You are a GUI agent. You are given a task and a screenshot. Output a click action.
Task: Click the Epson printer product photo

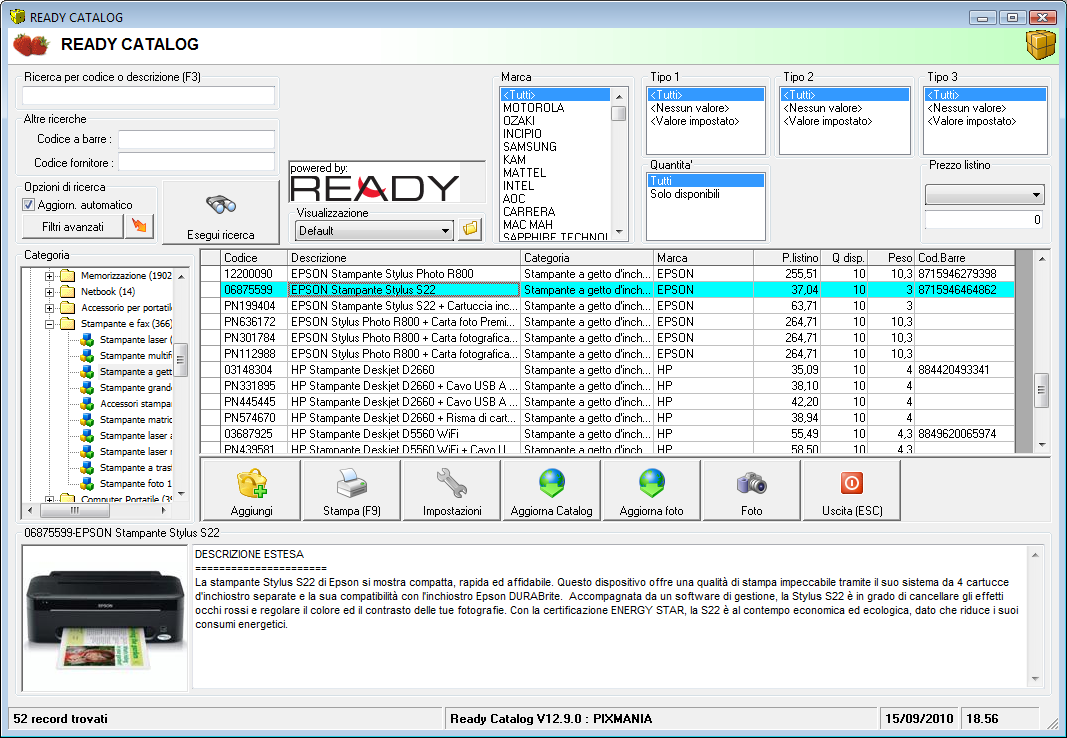click(x=105, y=618)
